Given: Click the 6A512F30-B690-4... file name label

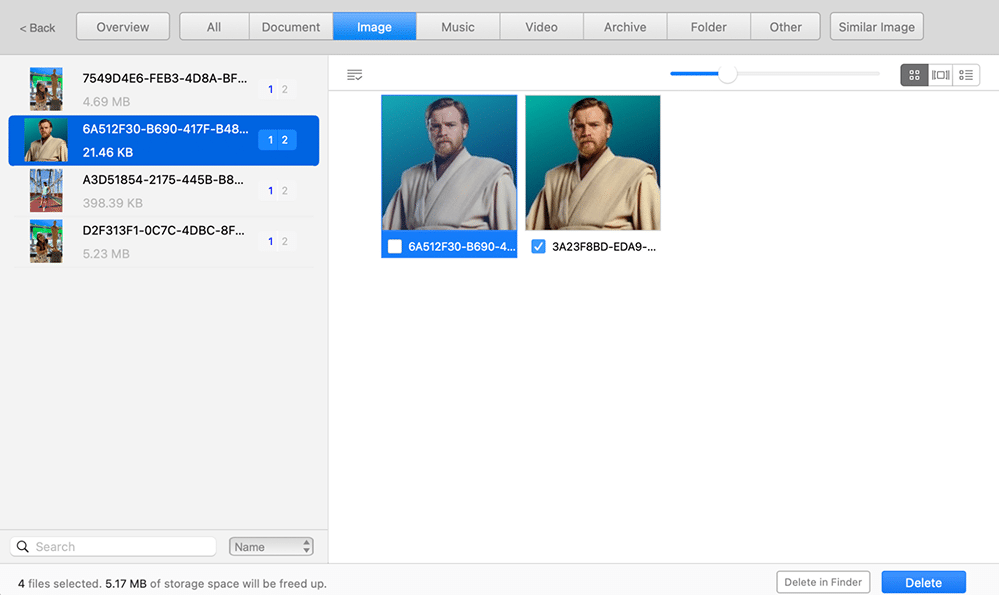Looking at the screenshot, I should [462, 247].
